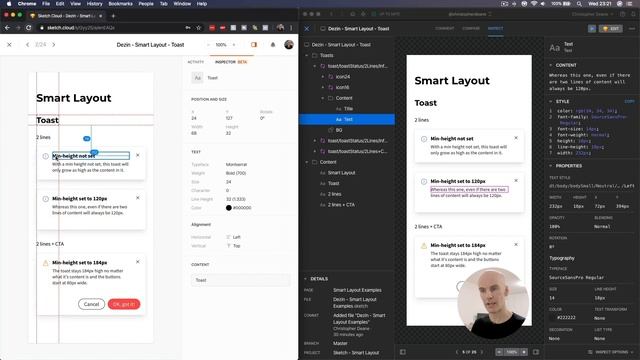This screenshot has width=640, height=360.
Task: Reload the Sketch Cloud page
Action: [x=29, y=28]
